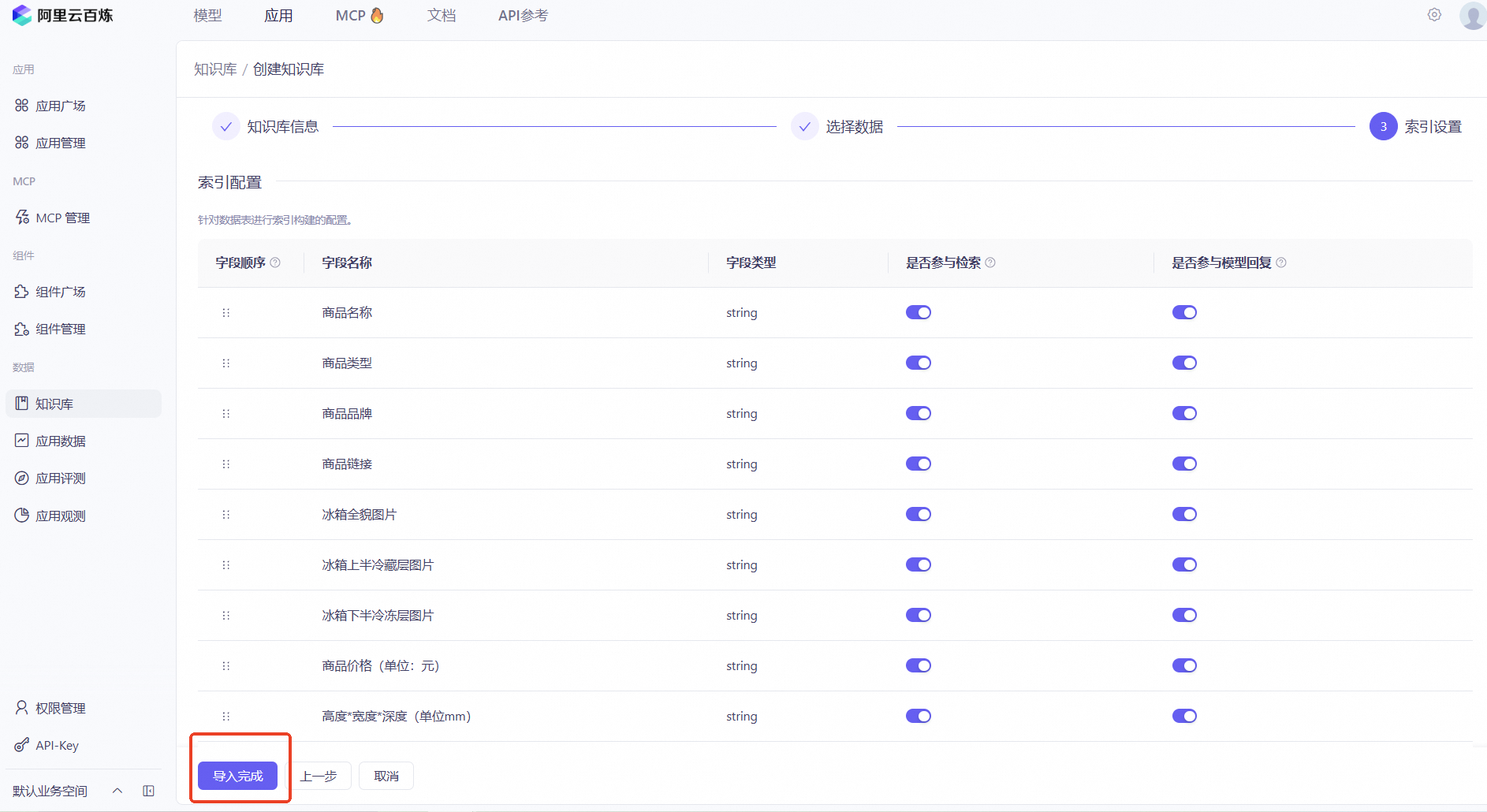The image size is (1487, 812).
Task: Click the 上一步 button
Action: (319, 776)
